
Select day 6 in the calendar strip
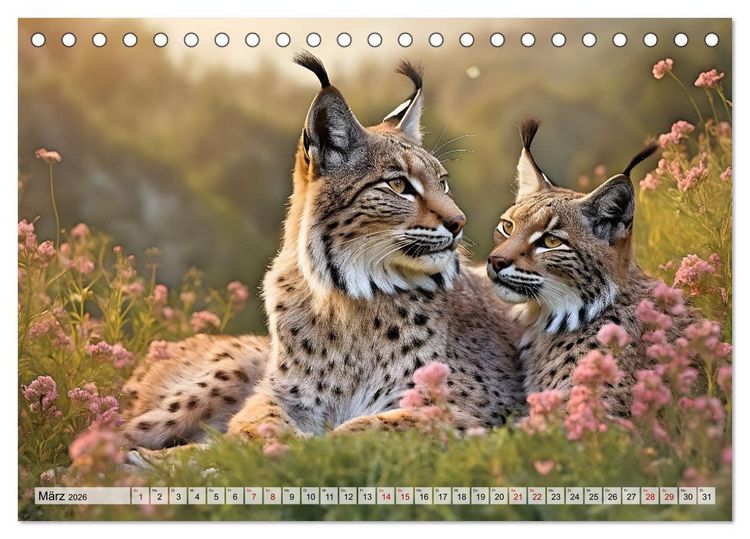tap(234, 496)
